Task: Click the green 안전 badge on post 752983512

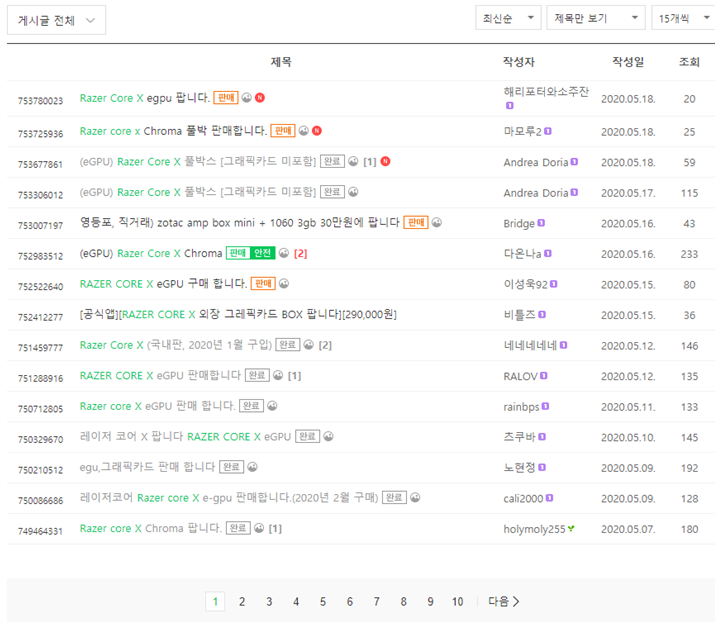Action: click(263, 253)
